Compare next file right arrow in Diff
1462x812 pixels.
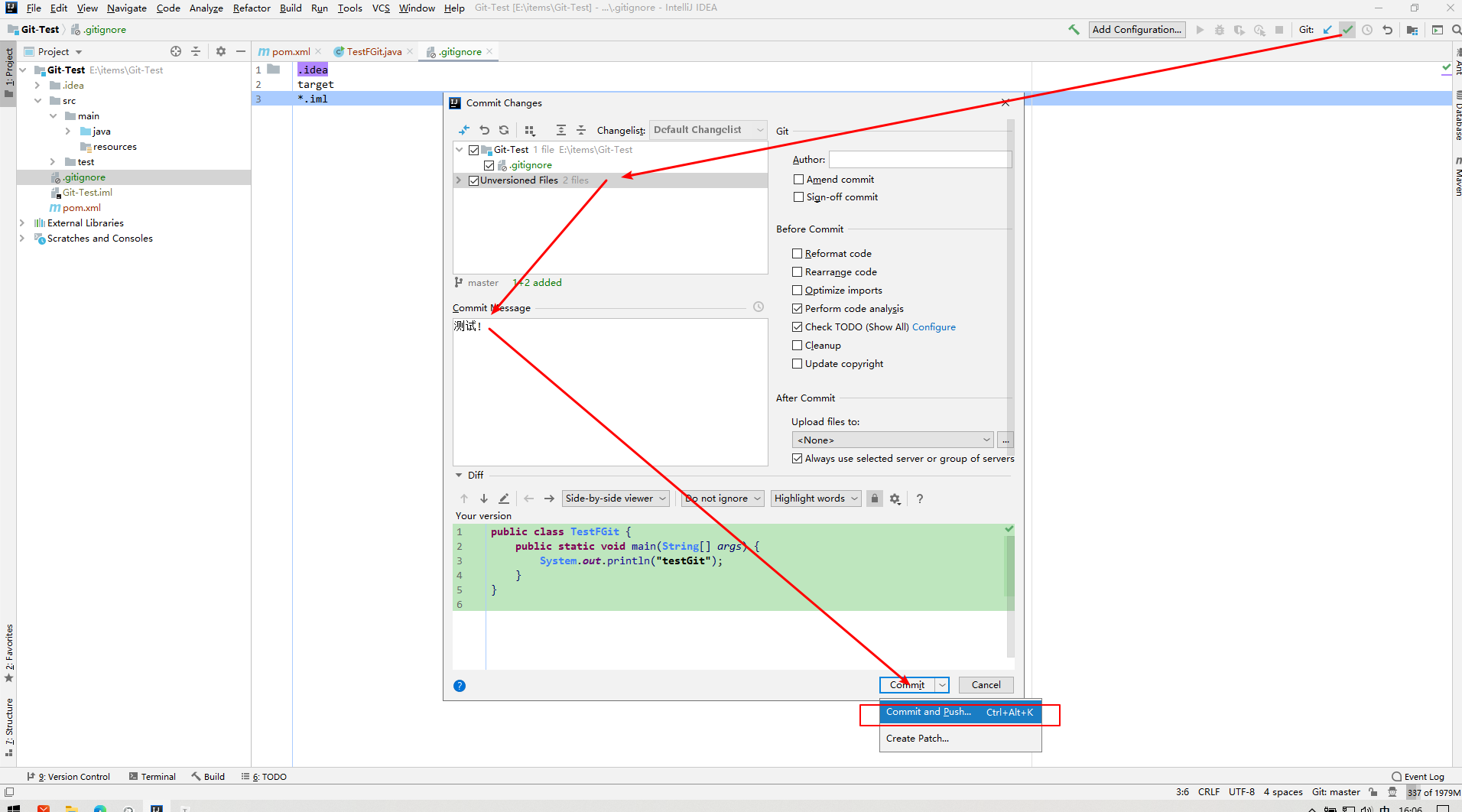549,499
